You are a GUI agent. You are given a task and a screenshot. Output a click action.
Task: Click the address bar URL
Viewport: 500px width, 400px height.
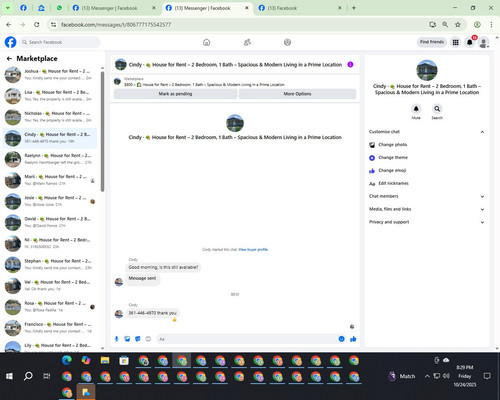[x=116, y=25]
